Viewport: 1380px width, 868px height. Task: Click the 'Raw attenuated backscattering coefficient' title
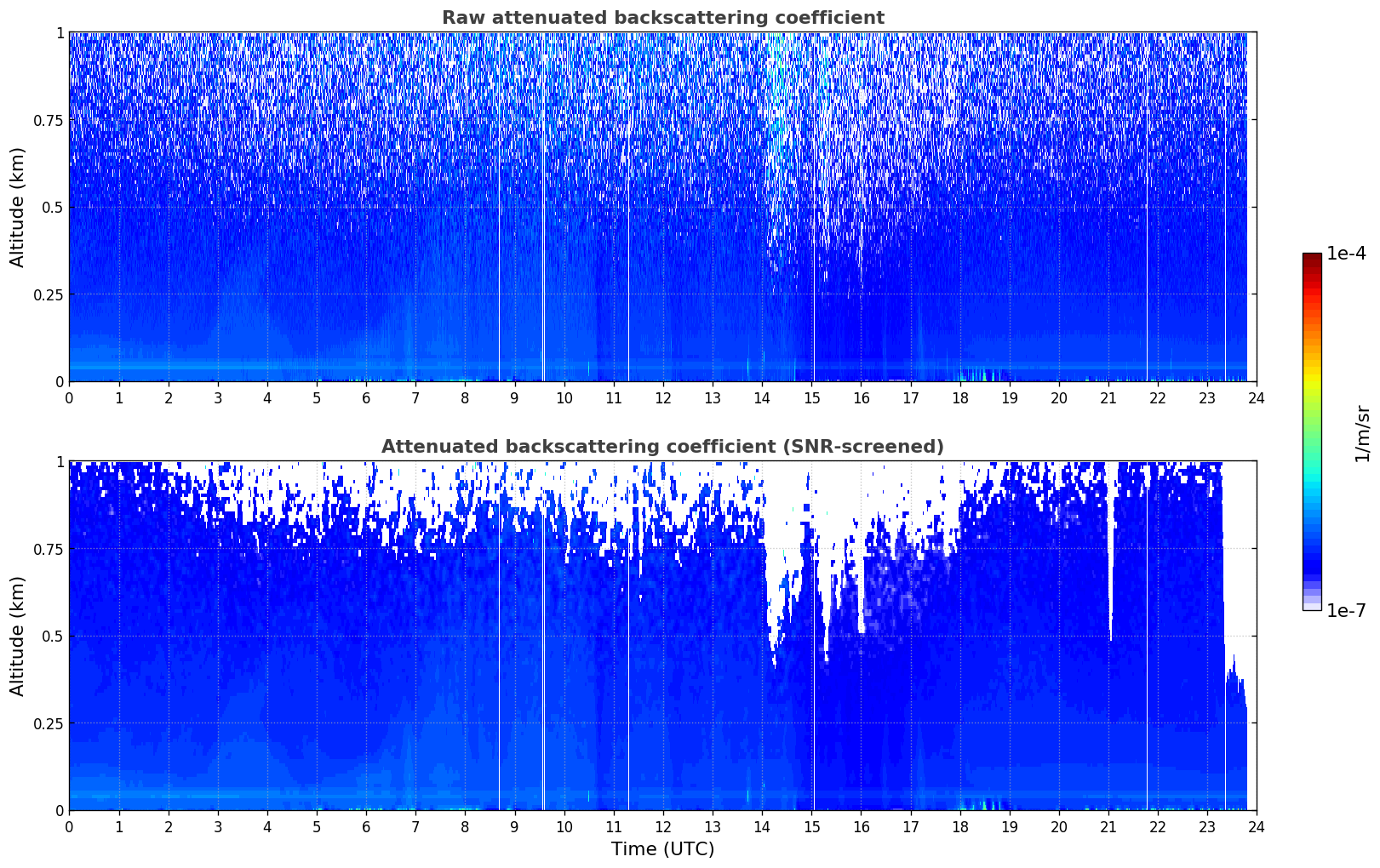point(662,18)
